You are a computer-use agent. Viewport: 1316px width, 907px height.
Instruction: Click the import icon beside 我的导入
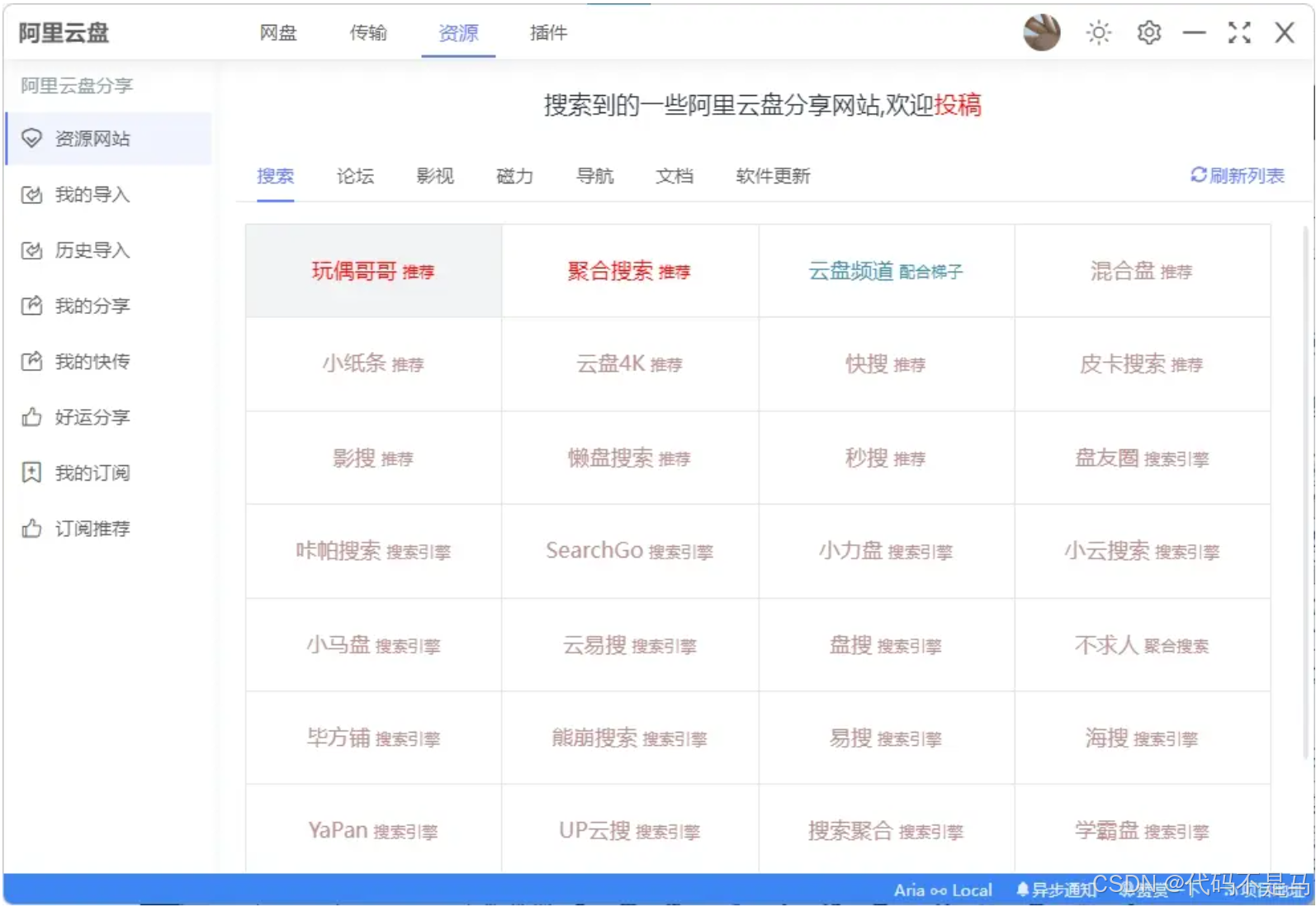coord(31,195)
